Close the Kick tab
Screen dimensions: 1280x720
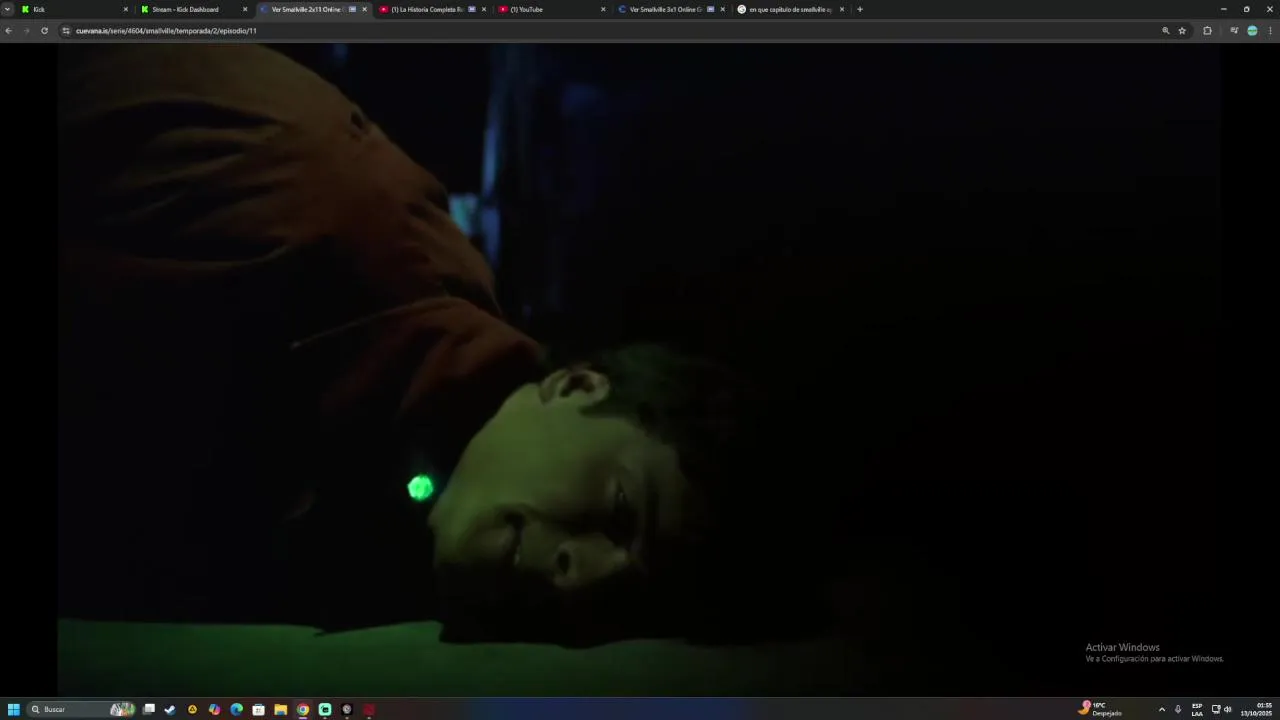(126, 9)
